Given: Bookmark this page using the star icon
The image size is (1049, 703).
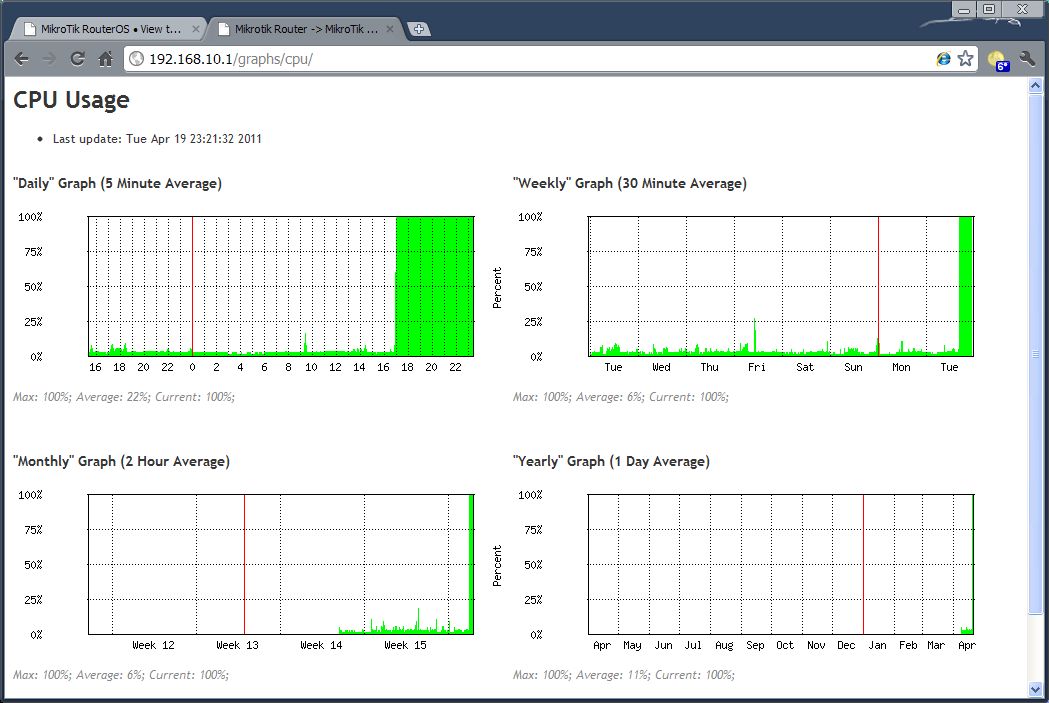Looking at the screenshot, I should click(x=966, y=59).
